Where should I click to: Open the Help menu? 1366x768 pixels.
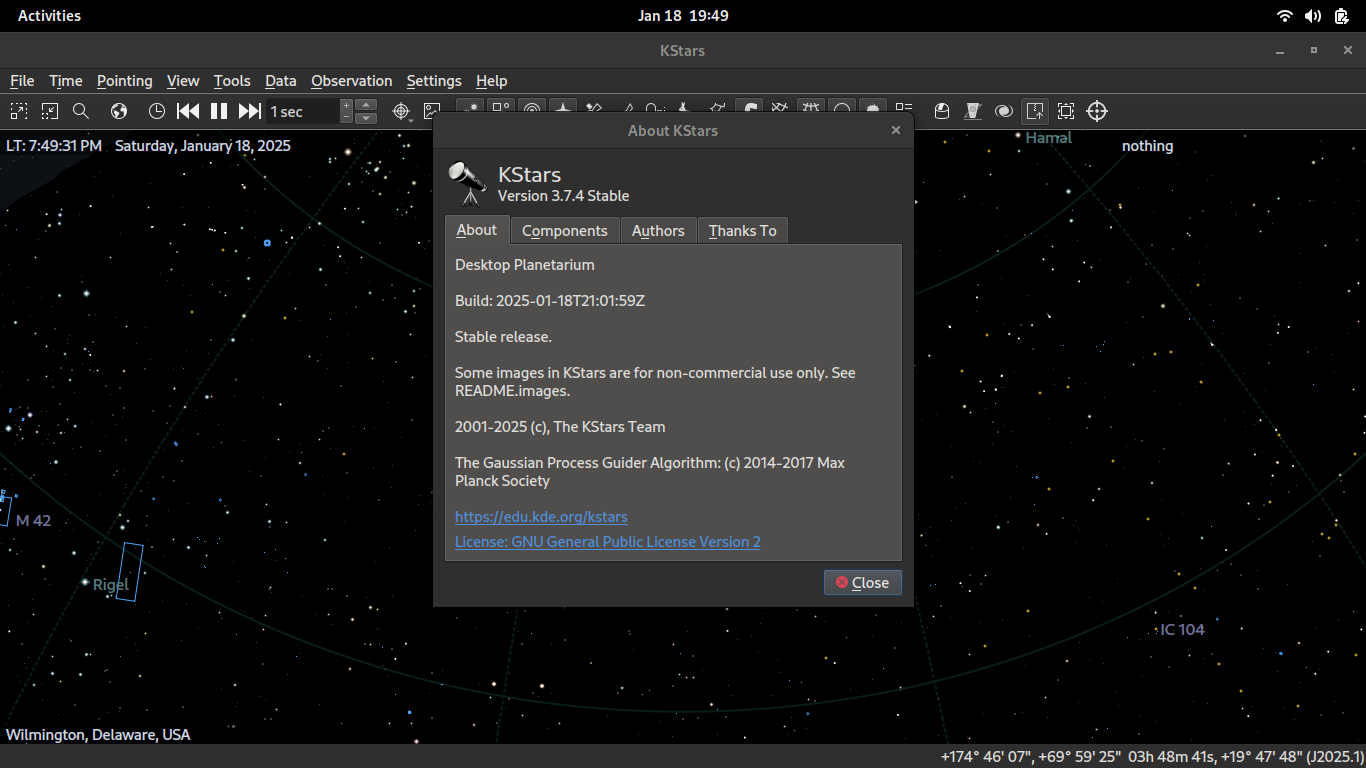[x=492, y=81]
